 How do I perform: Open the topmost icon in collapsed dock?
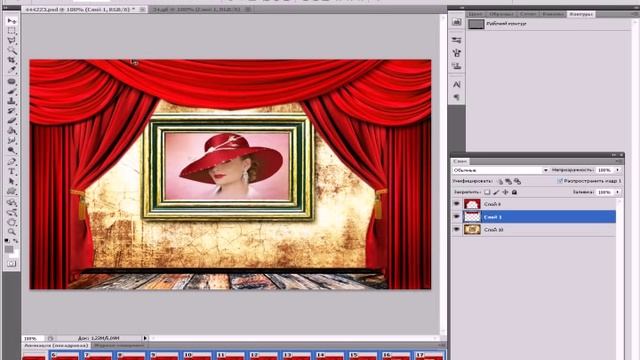457,22
